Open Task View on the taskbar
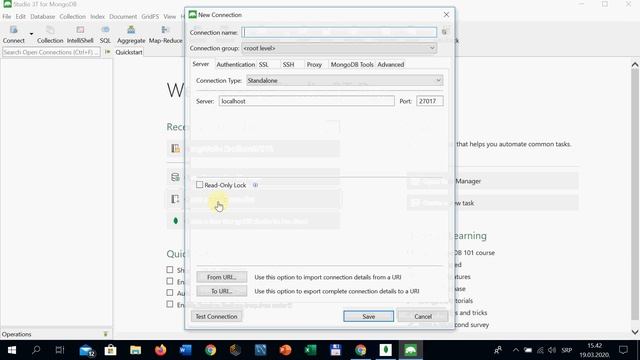 [60, 350]
